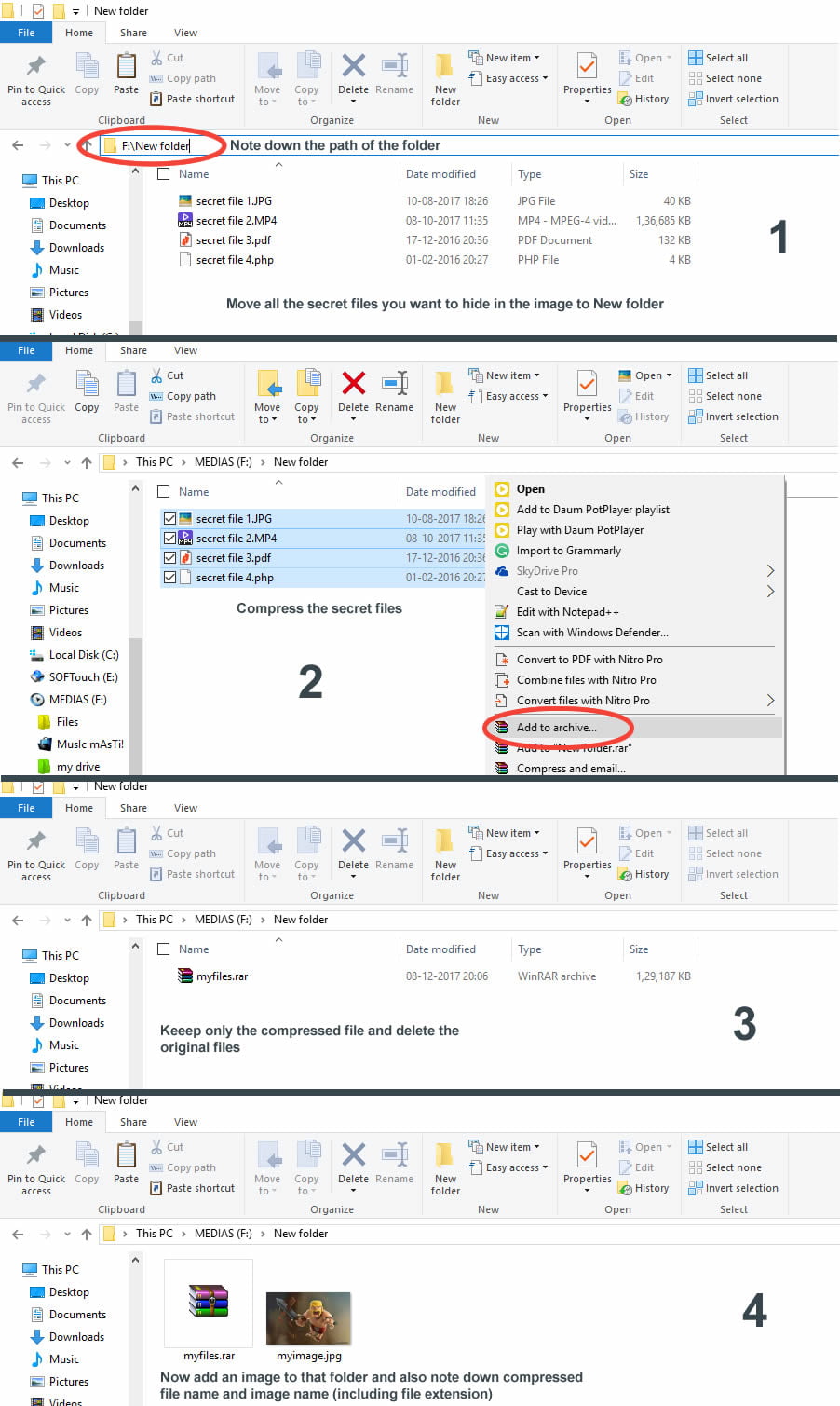Click Scan with Windows Defender shield icon

pyautogui.click(x=502, y=633)
